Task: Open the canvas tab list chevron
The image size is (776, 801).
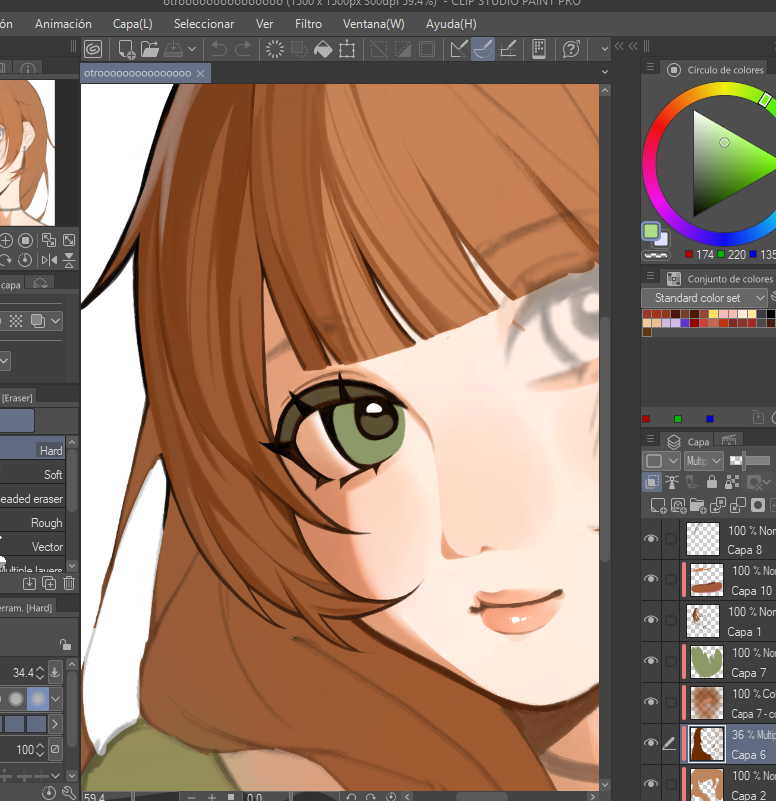Action: [x=605, y=72]
